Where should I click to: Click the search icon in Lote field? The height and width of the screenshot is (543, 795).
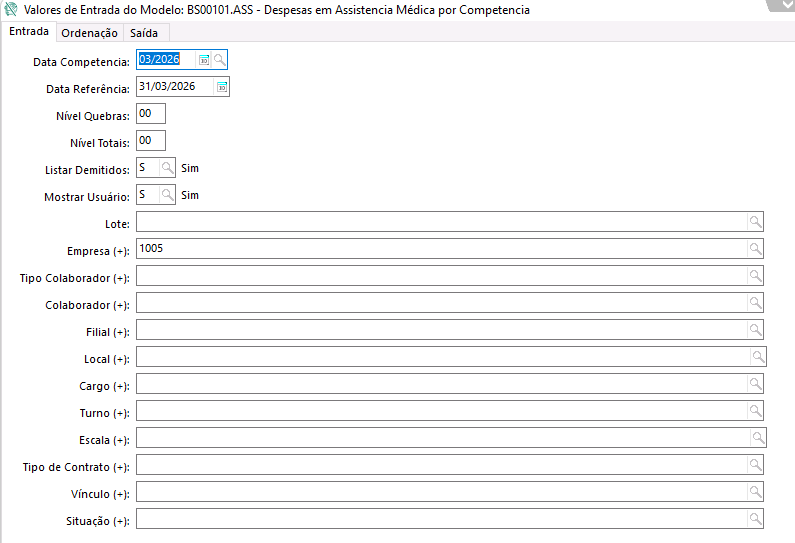coord(756,222)
